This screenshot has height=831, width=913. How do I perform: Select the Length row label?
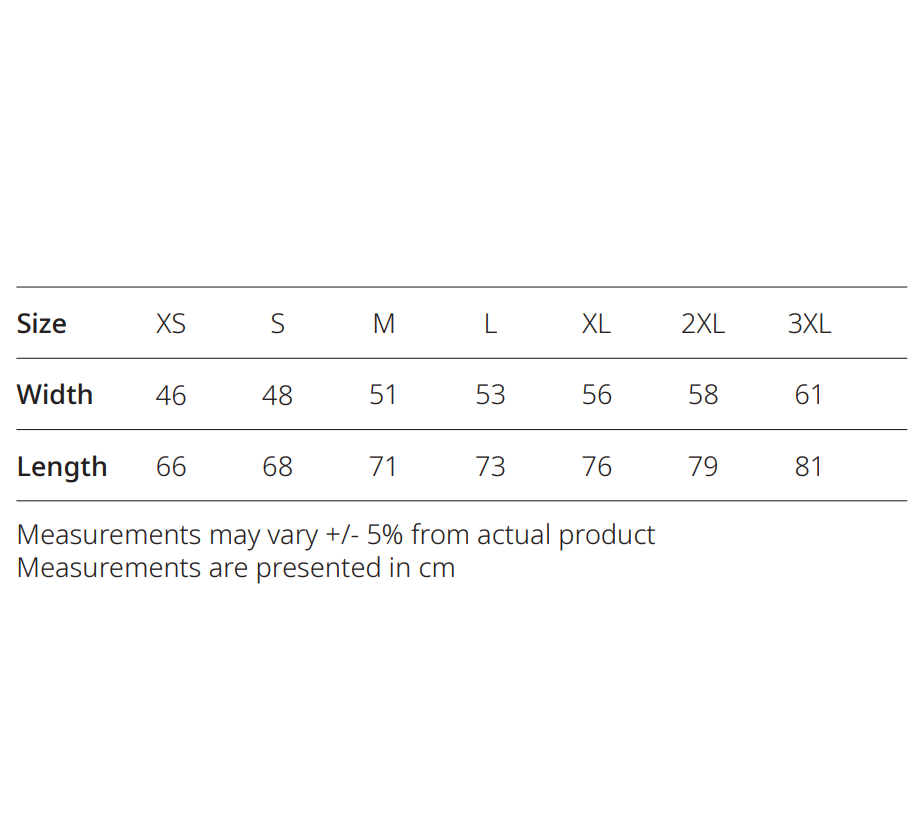pos(62,467)
